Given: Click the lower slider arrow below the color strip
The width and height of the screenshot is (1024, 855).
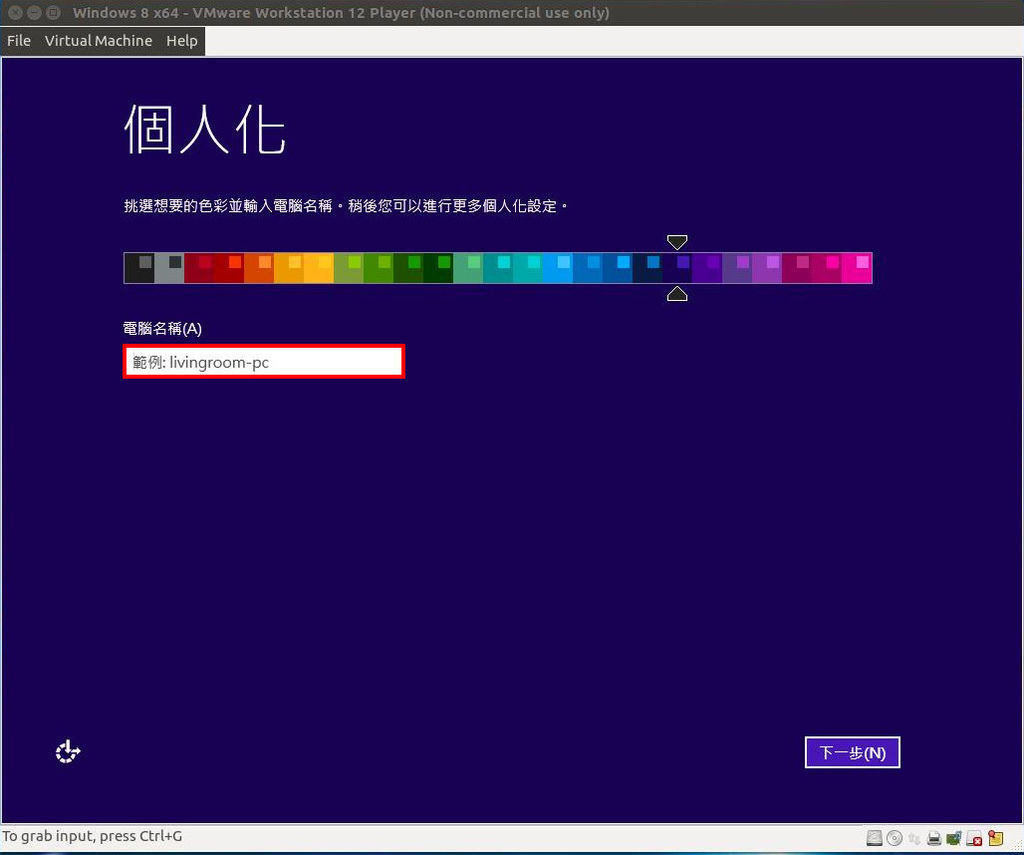Looking at the screenshot, I should pyautogui.click(x=677, y=293).
